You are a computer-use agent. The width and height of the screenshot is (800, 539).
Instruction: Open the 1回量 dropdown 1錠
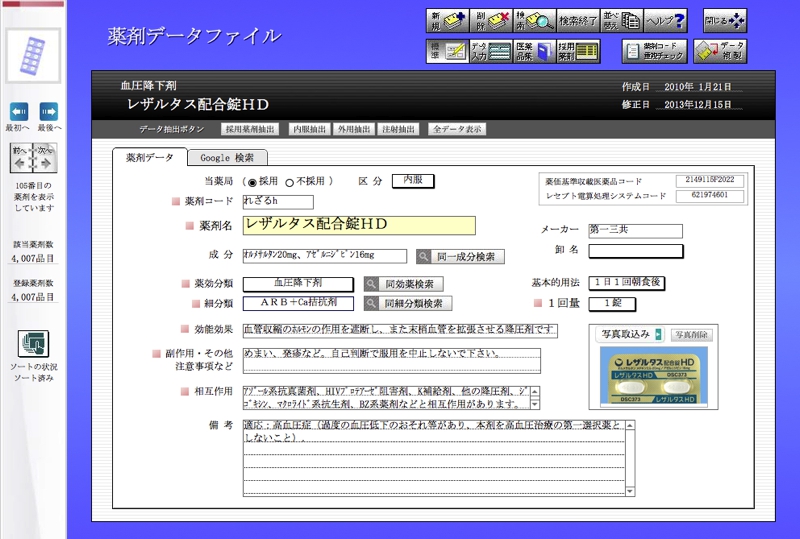(612, 304)
